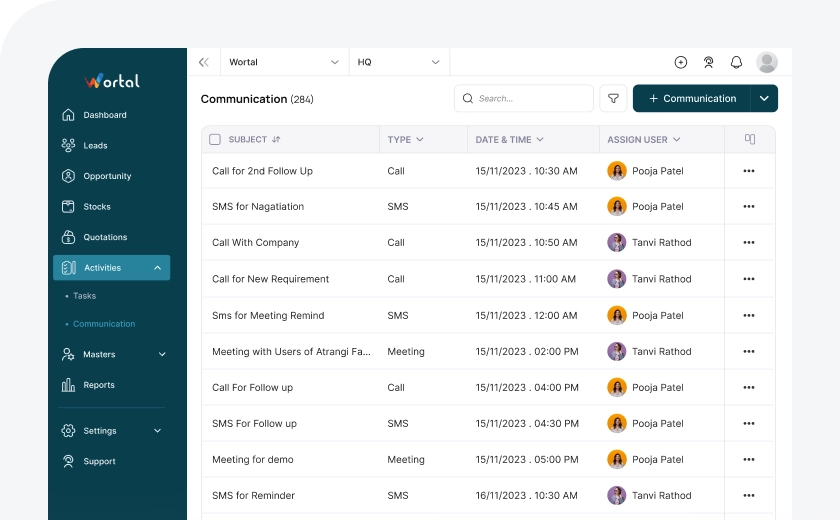Open the HQ branch dropdown
The image size is (840, 520).
399,62
